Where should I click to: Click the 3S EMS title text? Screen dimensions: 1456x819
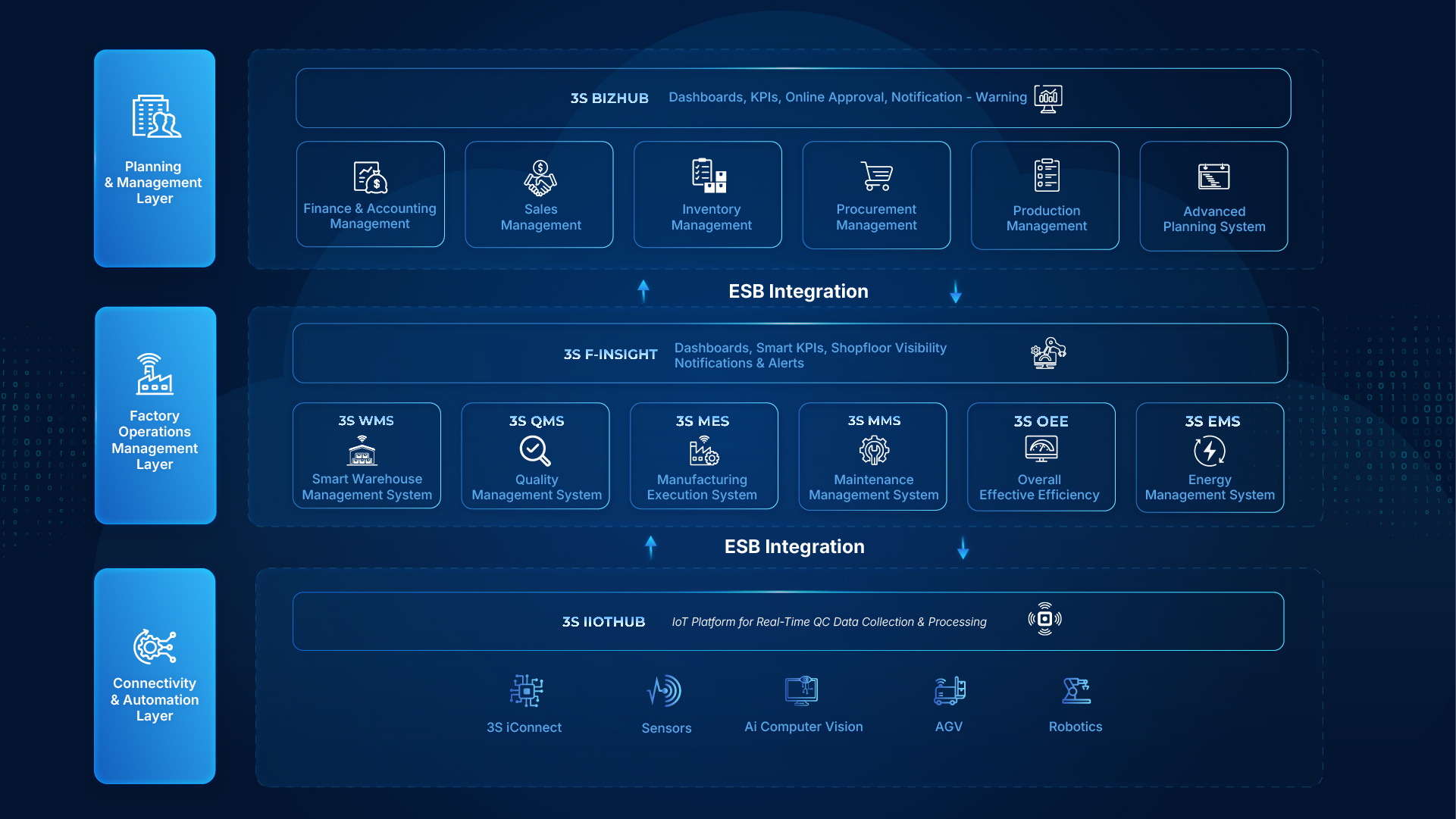(x=1213, y=421)
